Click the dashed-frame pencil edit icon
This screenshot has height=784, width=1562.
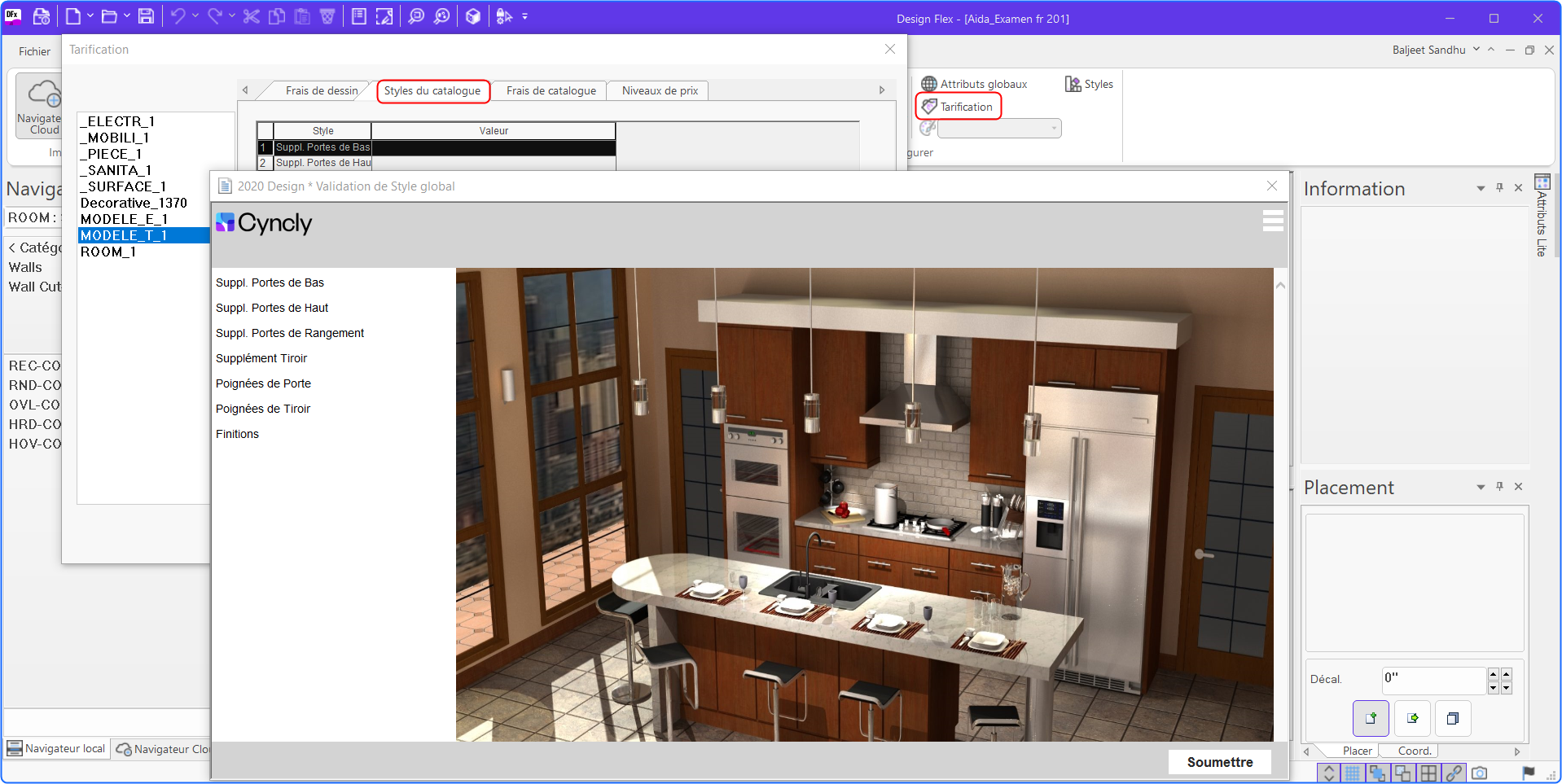point(384,16)
